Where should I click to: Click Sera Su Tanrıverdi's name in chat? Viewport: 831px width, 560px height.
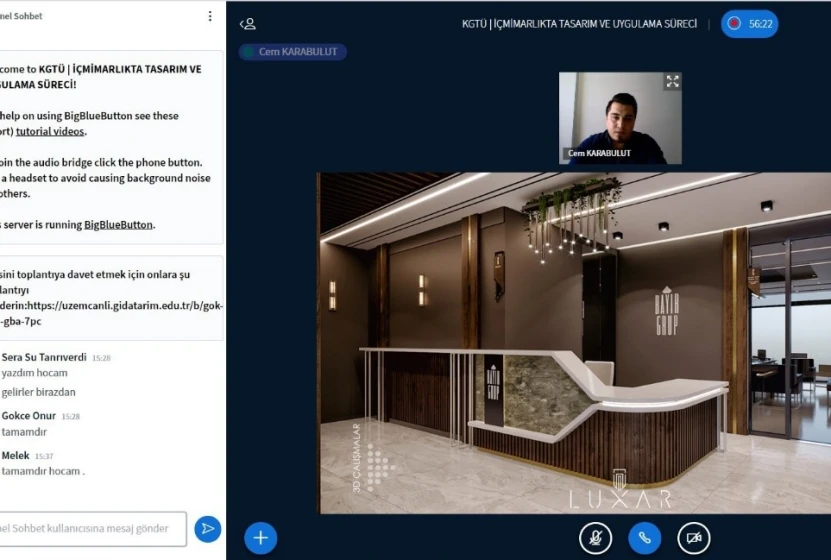coord(44,357)
